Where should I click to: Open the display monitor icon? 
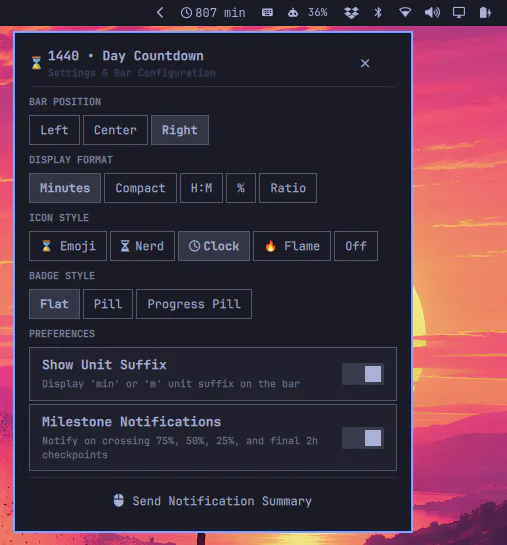[x=459, y=13]
